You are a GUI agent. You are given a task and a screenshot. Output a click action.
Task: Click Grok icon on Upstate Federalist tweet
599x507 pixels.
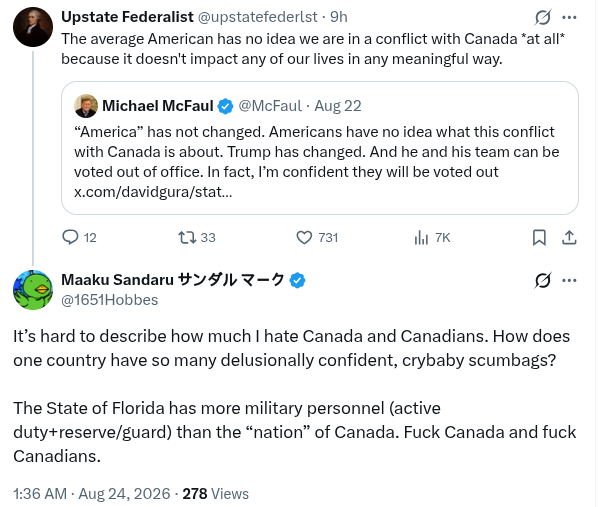[x=543, y=17]
